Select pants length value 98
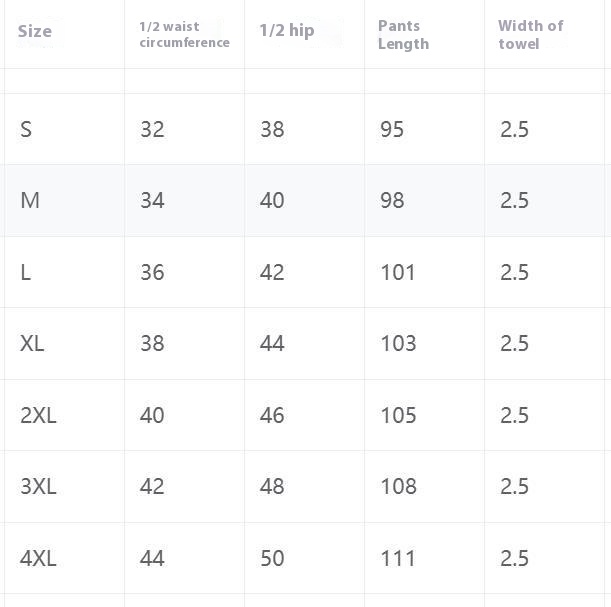Screen dimensions: 611x607 pos(392,200)
